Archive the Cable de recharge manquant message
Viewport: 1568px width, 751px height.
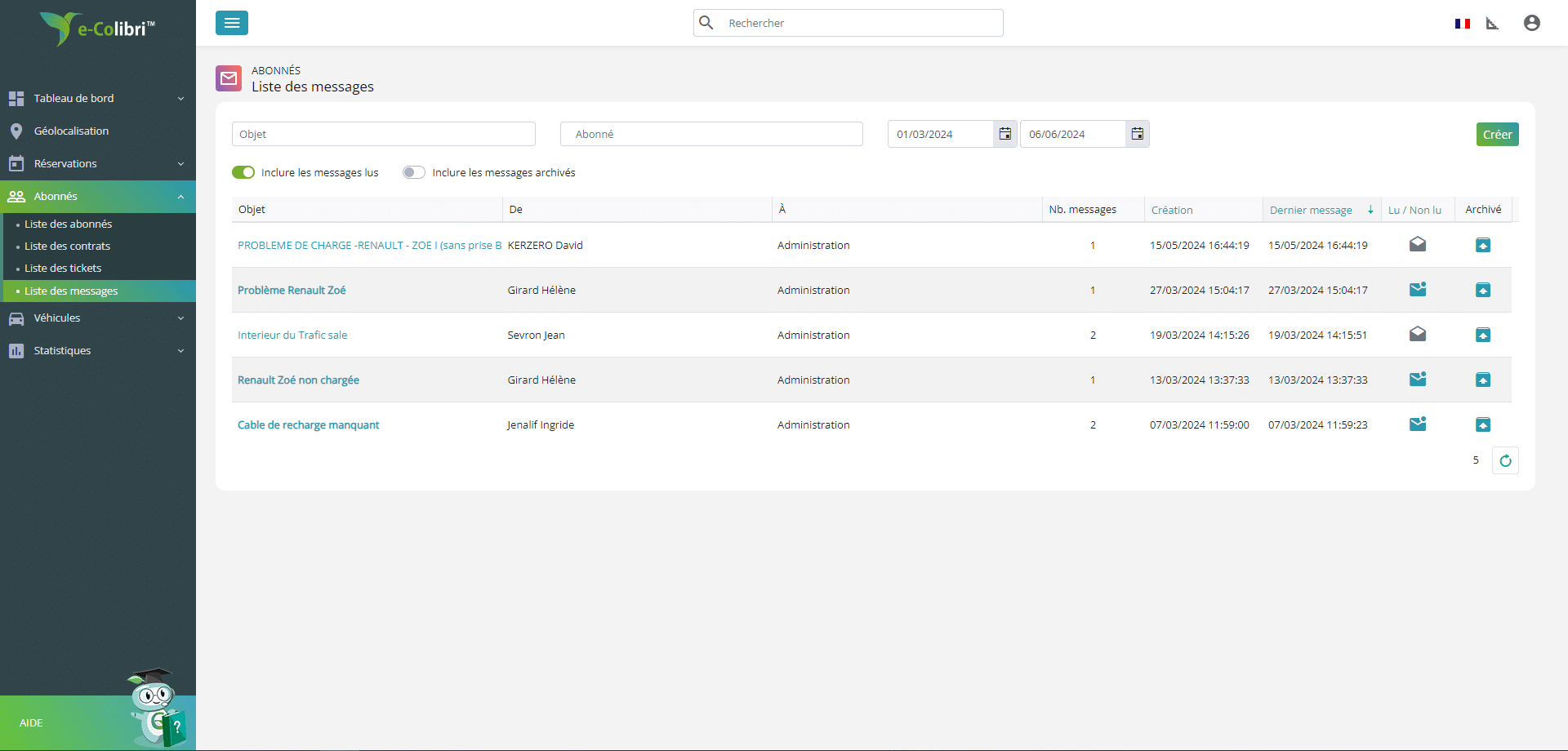point(1483,424)
